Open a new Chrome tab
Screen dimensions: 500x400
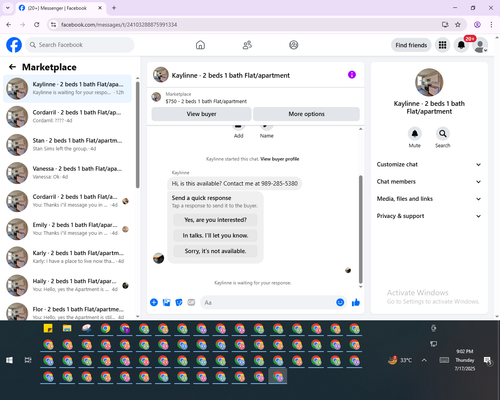pos(114,8)
